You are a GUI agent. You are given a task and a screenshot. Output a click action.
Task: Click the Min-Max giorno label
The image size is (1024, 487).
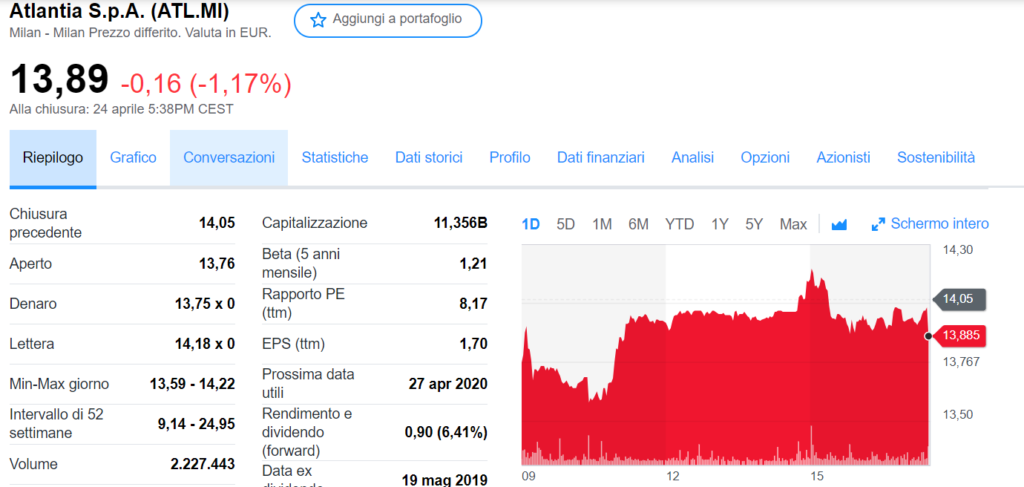tap(59, 385)
